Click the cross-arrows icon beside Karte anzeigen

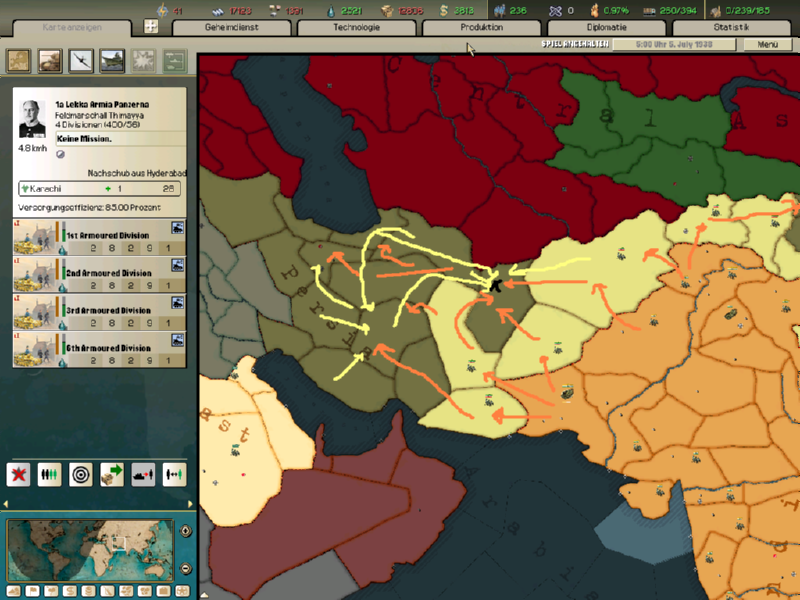pyautogui.click(x=151, y=26)
